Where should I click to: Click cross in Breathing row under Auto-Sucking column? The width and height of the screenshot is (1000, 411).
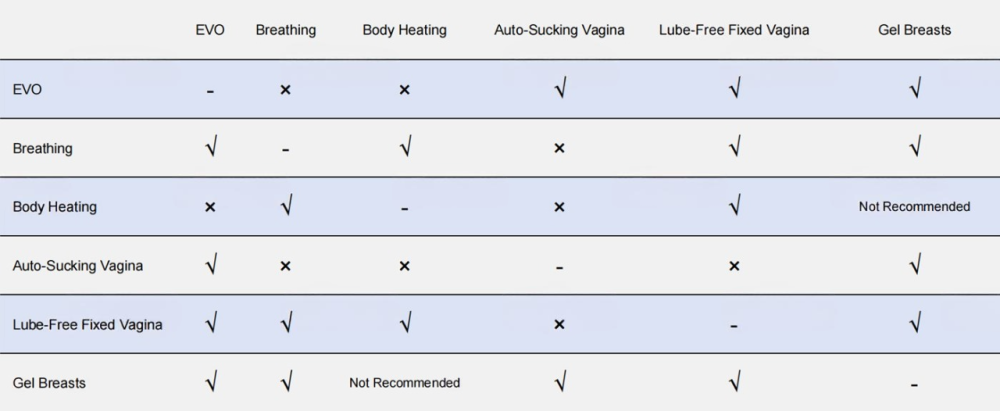tap(559, 148)
